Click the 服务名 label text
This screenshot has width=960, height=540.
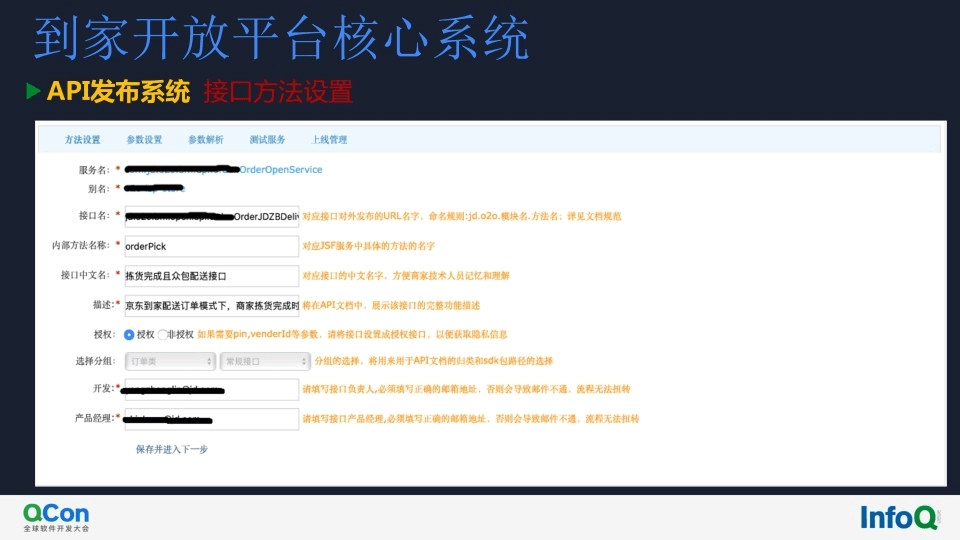pos(94,170)
